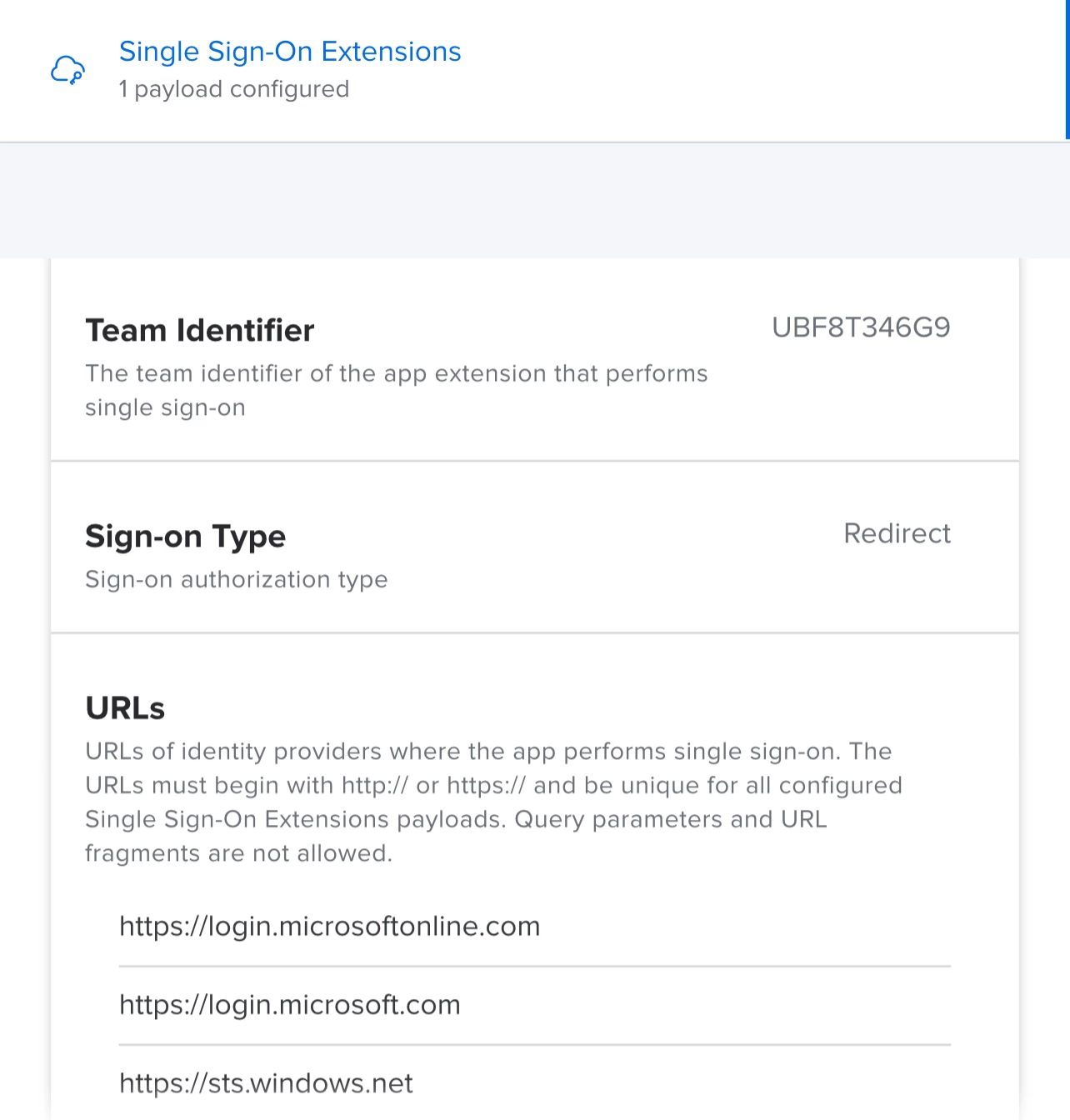Click the Single Sign-On cloud key icon
The height and width of the screenshot is (1120, 1070).
68,70
